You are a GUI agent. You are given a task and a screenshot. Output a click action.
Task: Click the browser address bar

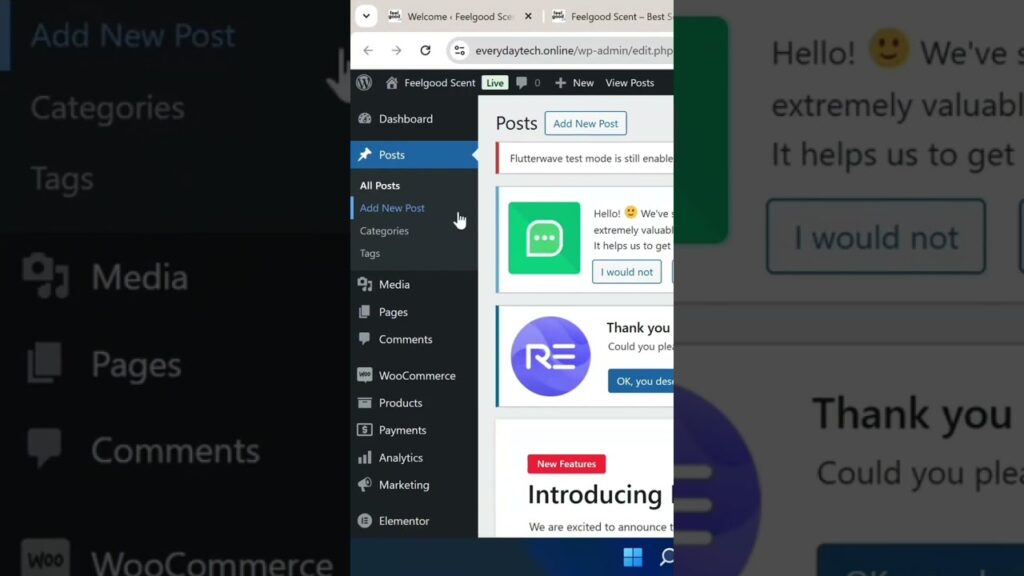pyautogui.click(x=570, y=50)
